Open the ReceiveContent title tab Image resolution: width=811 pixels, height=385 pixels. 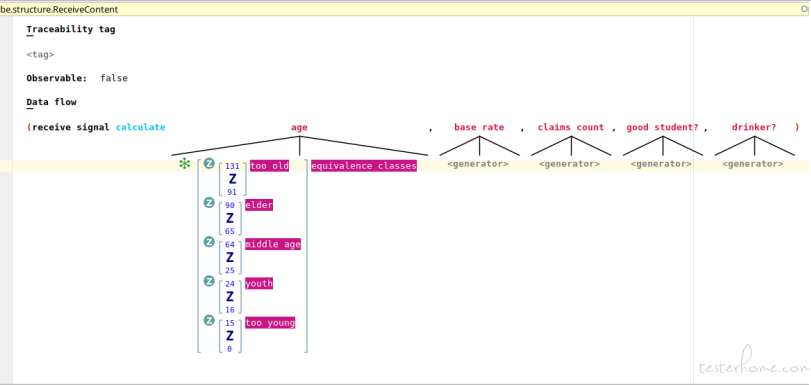pos(59,9)
